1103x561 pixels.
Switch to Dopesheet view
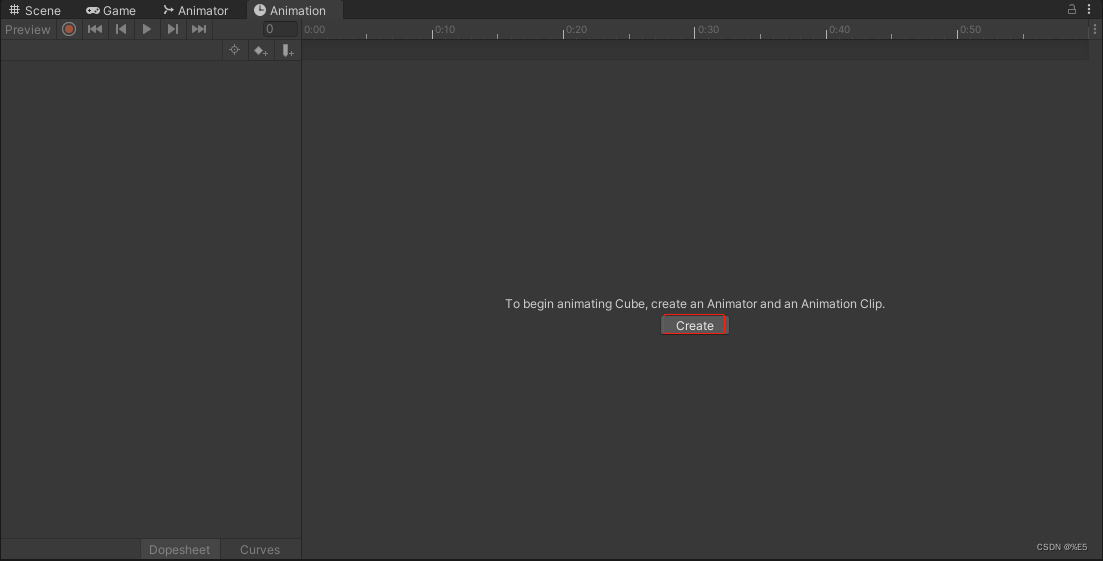179,550
